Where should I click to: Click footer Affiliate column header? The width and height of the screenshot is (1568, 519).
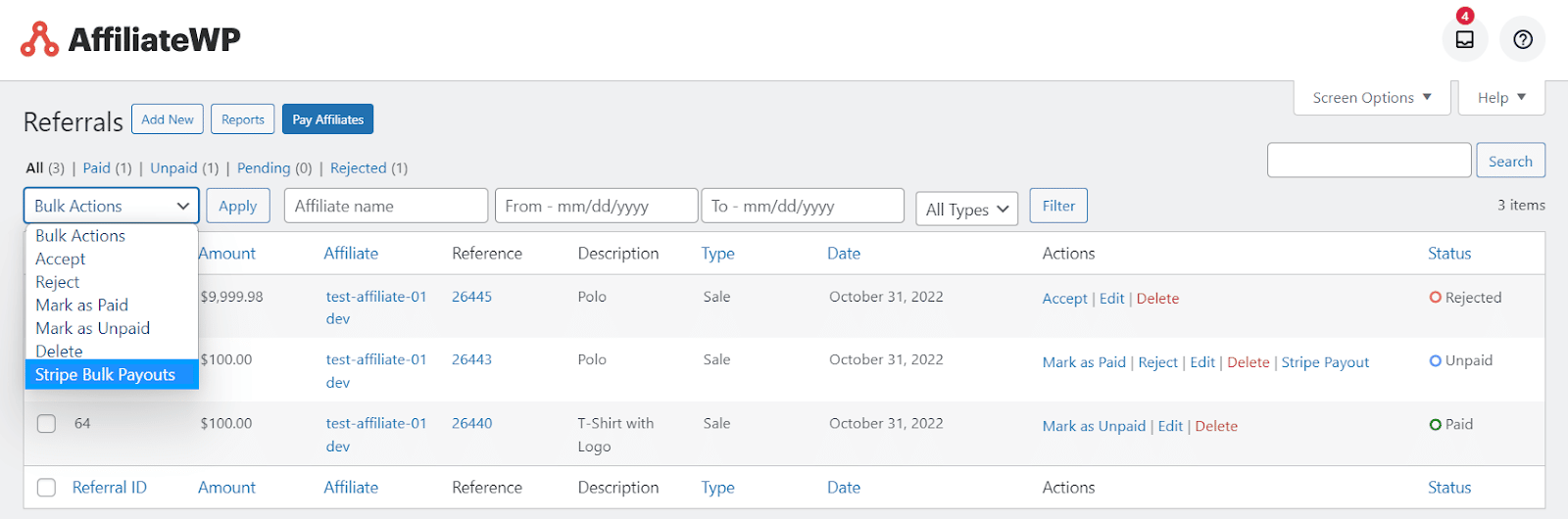(351, 488)
